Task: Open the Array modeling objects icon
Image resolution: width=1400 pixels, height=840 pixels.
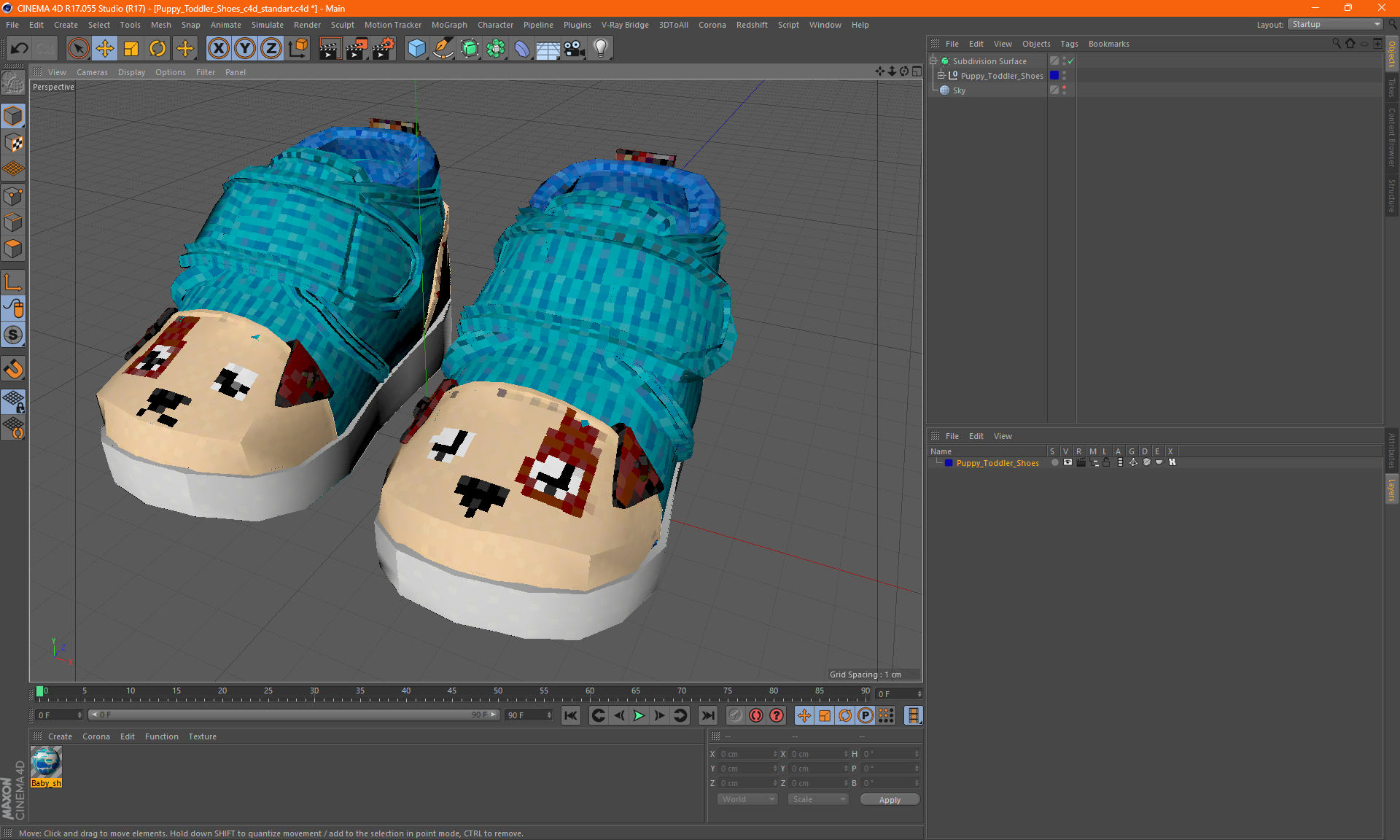Action: (x=496, y=49)
